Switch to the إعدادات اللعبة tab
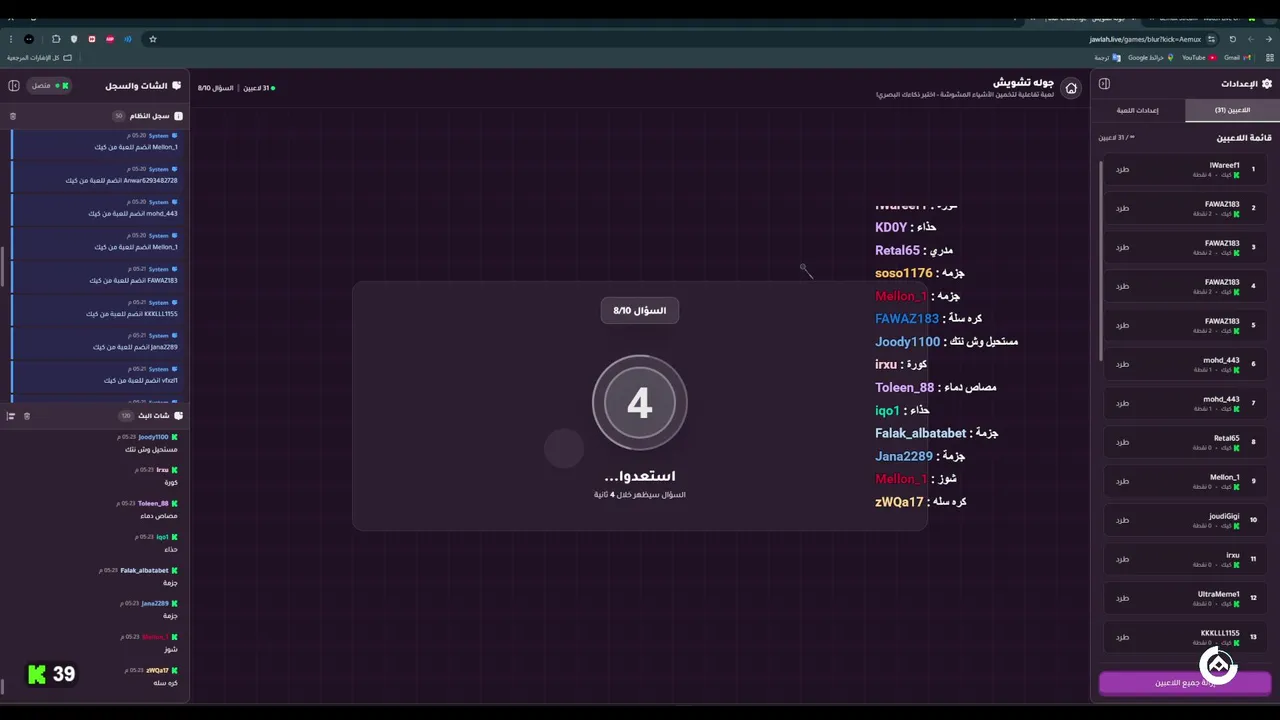 [1138, 110]
